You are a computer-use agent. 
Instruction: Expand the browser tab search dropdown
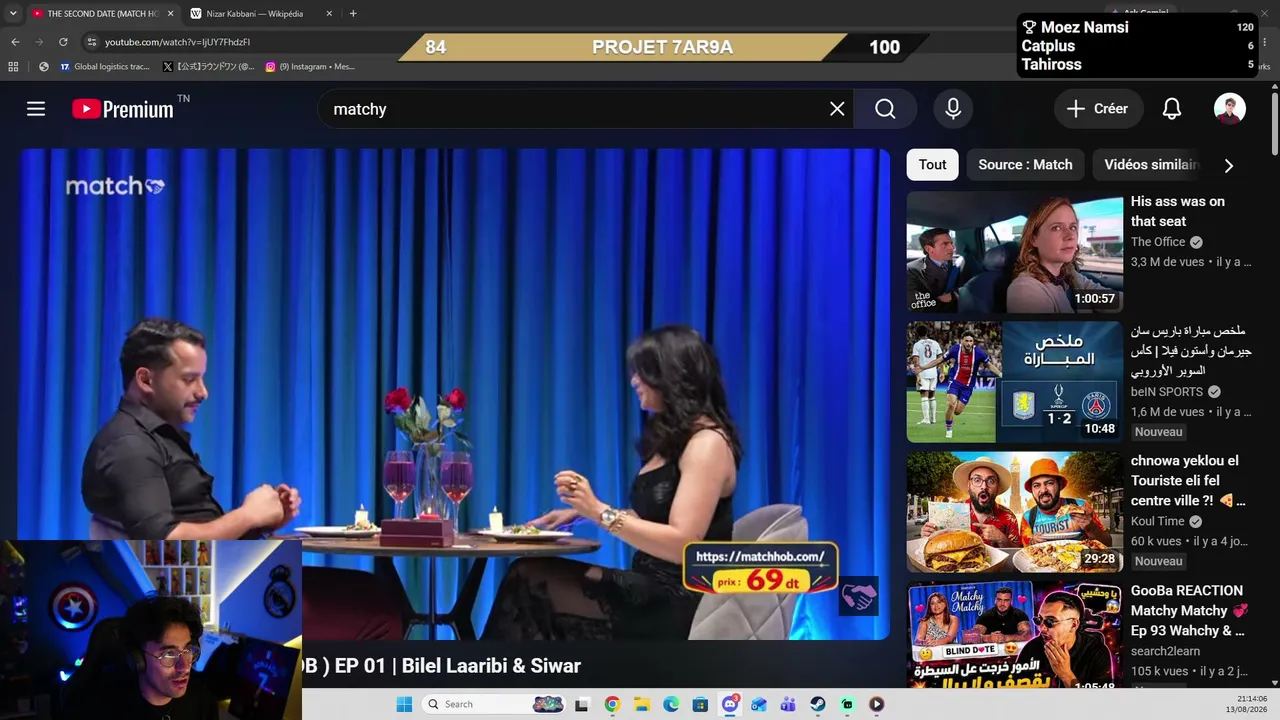(x=13, y=14)
